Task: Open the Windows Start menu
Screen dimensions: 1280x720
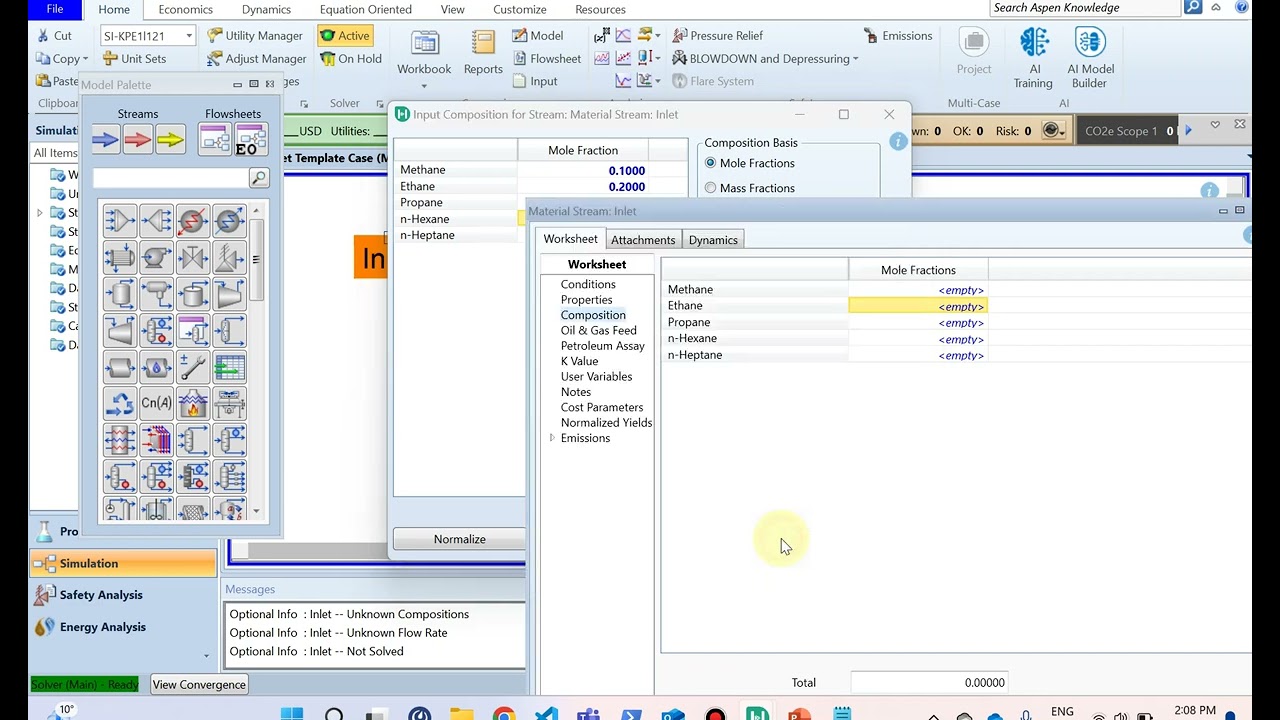Action: [292, 714]
